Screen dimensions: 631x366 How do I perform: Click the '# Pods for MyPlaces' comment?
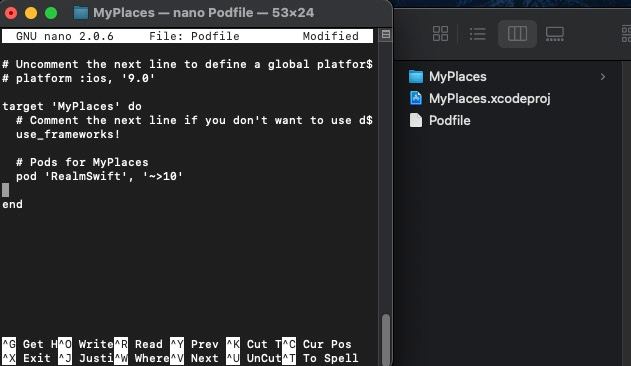tap(82, 162)
